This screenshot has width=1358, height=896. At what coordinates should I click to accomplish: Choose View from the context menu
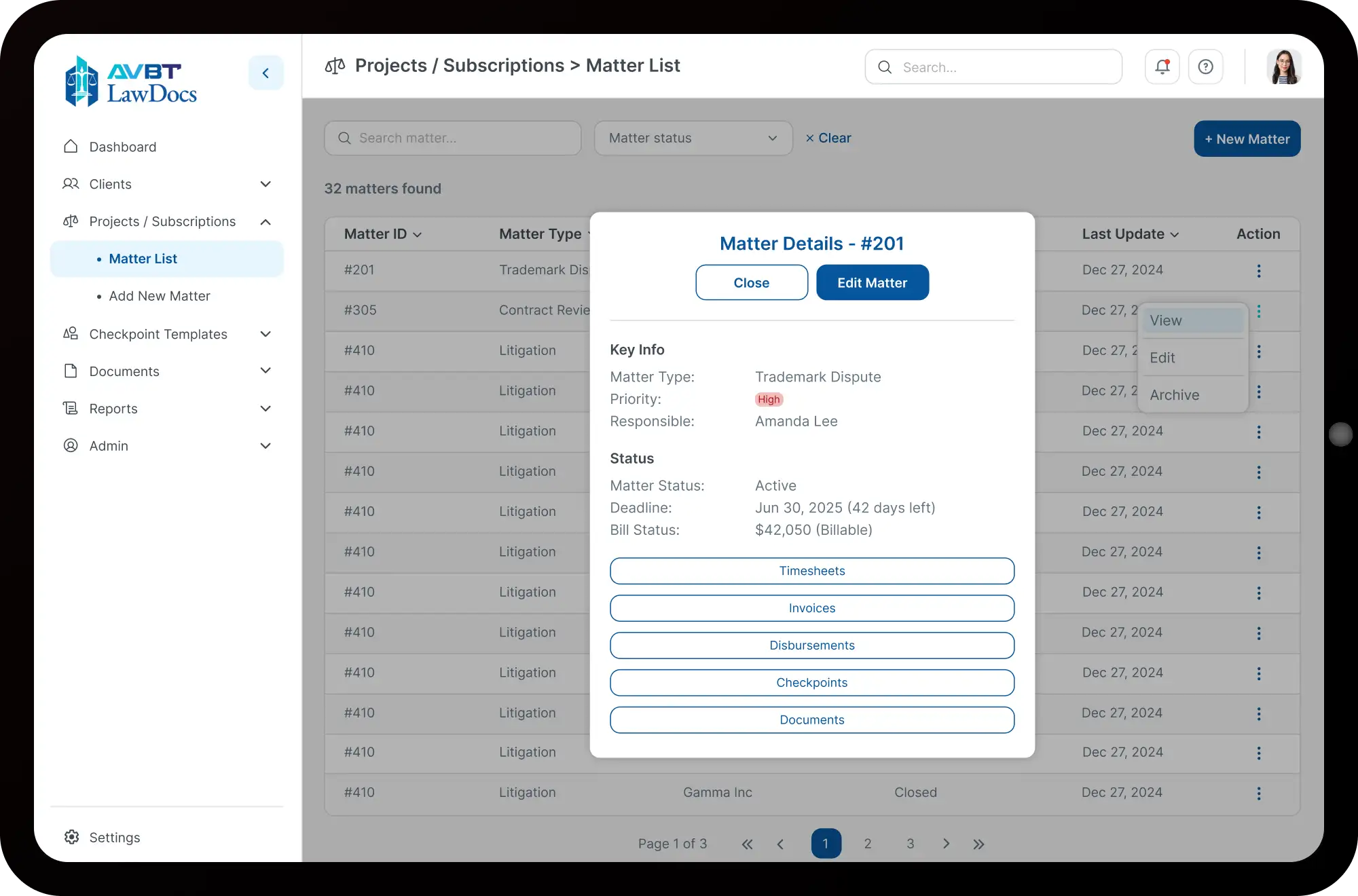[1193, 320]
